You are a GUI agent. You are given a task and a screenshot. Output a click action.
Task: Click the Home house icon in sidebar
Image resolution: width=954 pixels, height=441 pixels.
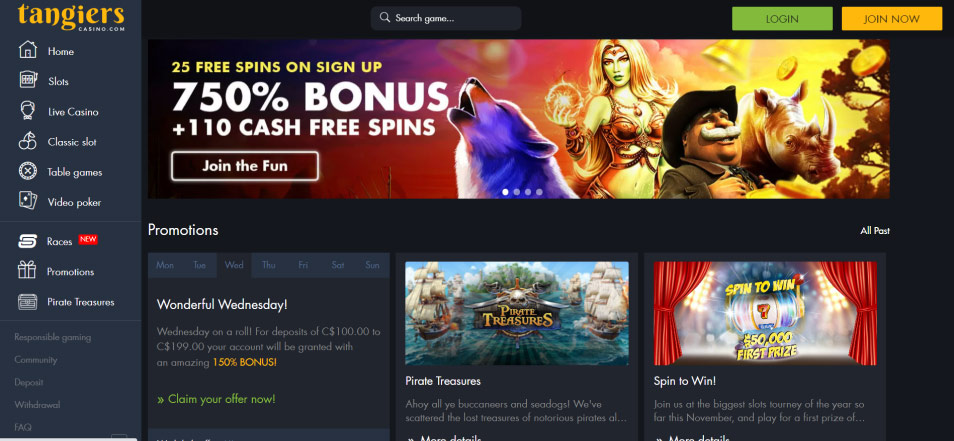coord(27,50)
